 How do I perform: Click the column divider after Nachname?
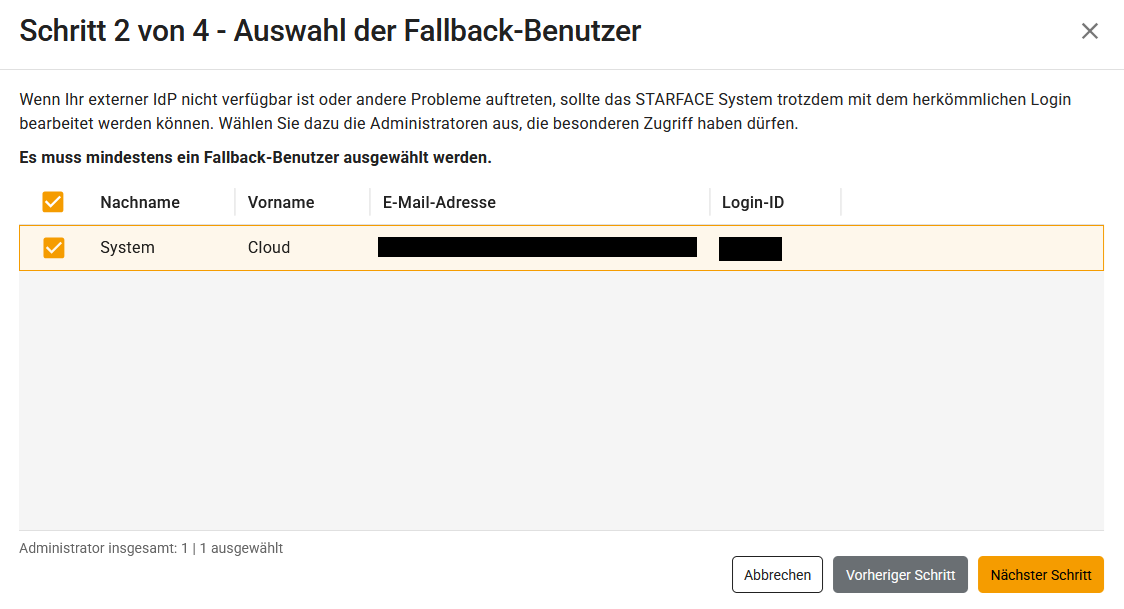pyautogui.click(x=235, y=202)
